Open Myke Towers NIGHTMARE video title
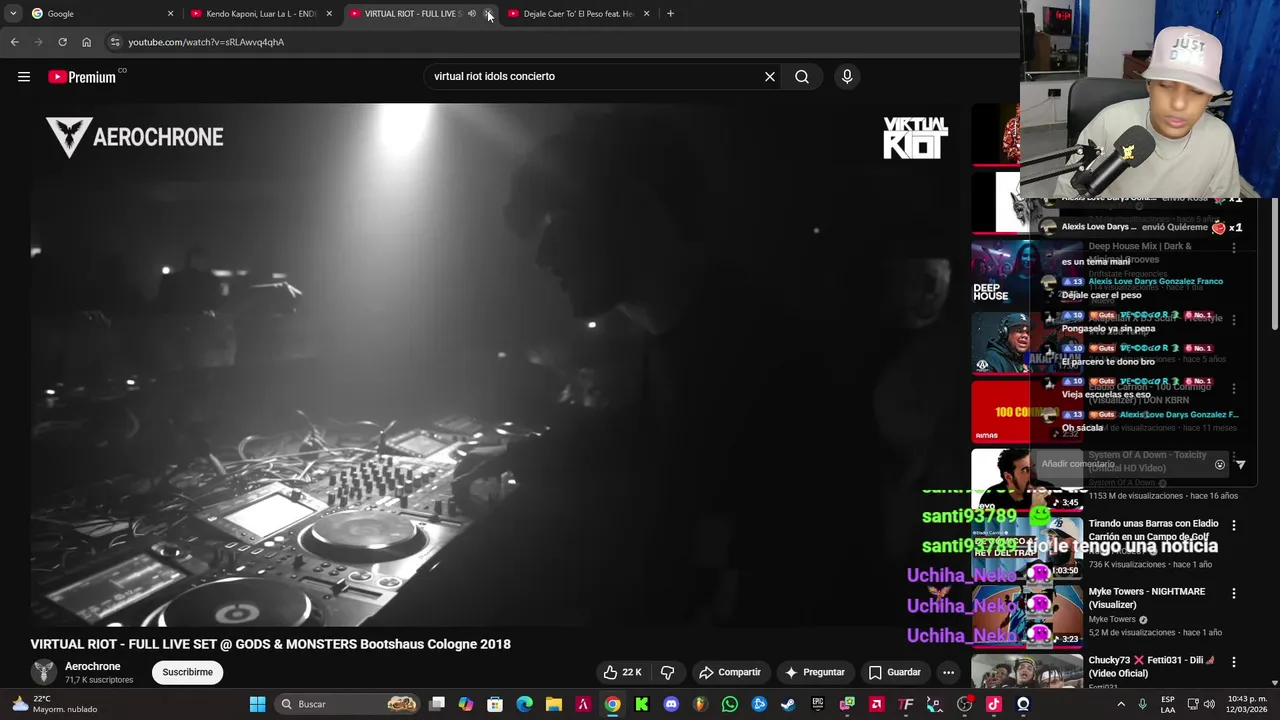This screenshot has width=1280, height=720. (x=1146, y=598)
